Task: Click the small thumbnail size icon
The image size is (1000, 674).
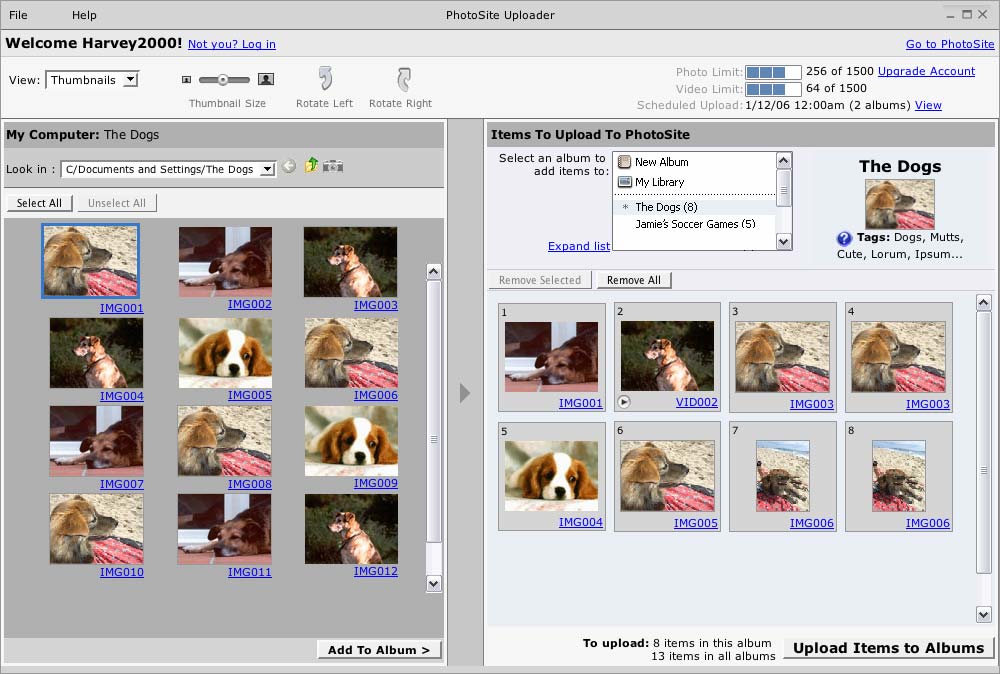Action: (x=186, y=80)
